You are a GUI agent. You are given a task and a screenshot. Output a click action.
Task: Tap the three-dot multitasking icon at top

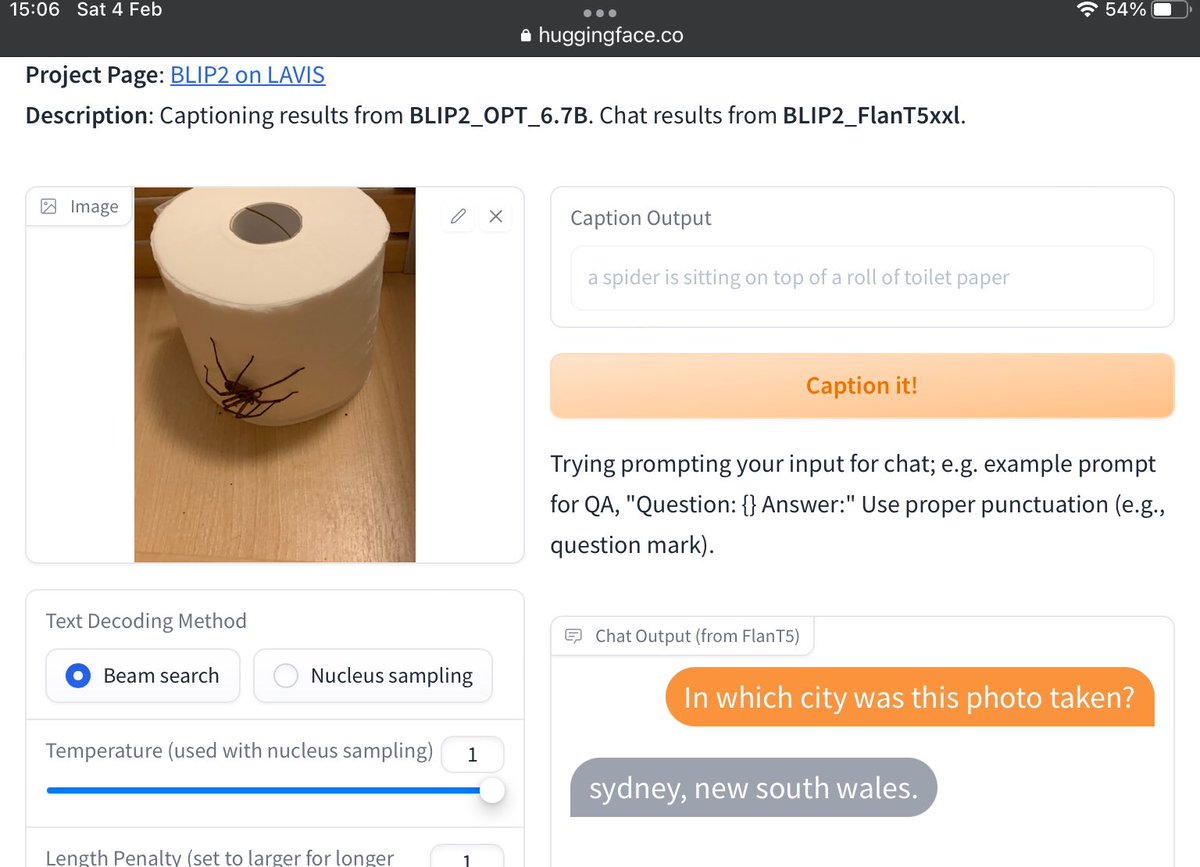599,13
